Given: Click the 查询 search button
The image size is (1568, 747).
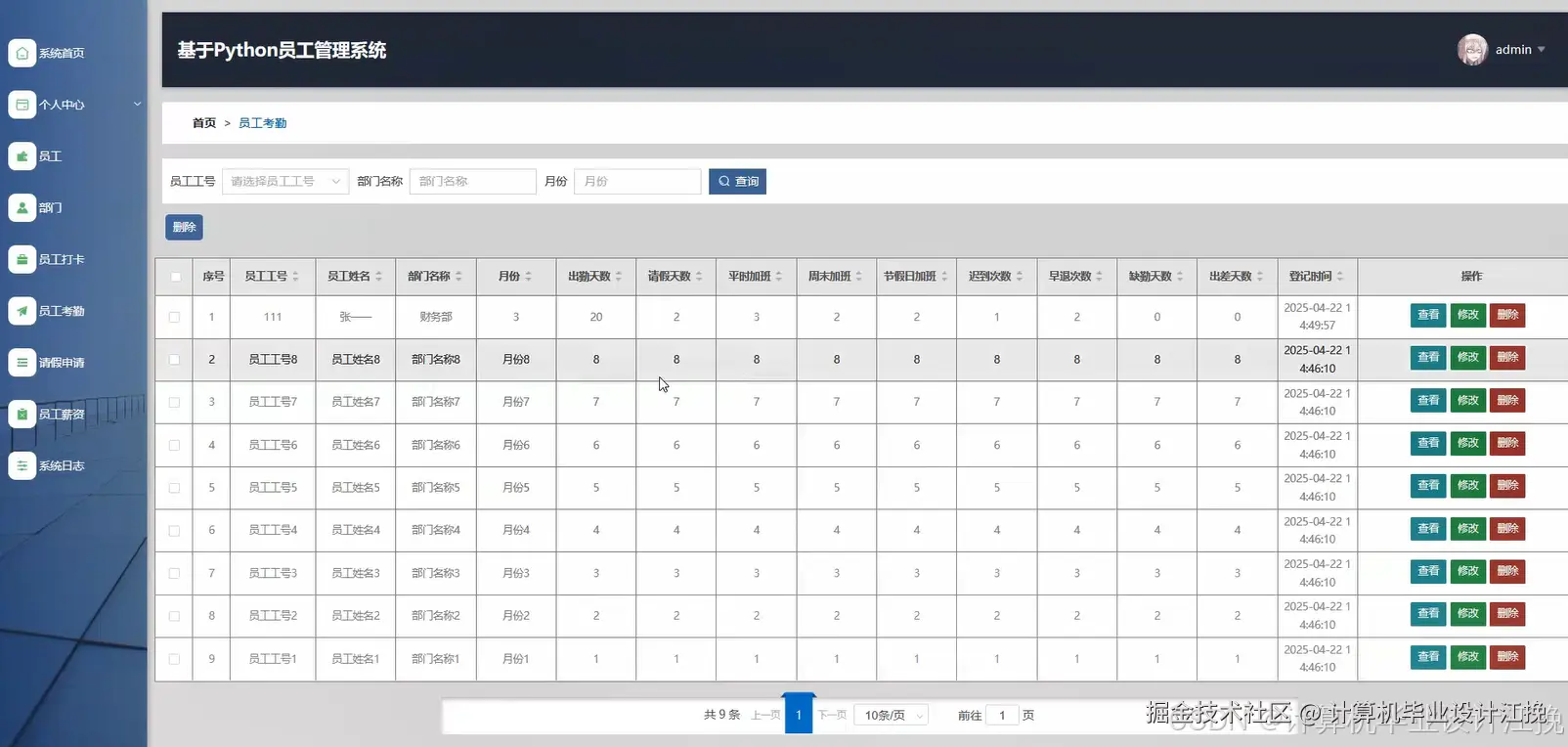Looking at the screenshot, I should [737, 181].
